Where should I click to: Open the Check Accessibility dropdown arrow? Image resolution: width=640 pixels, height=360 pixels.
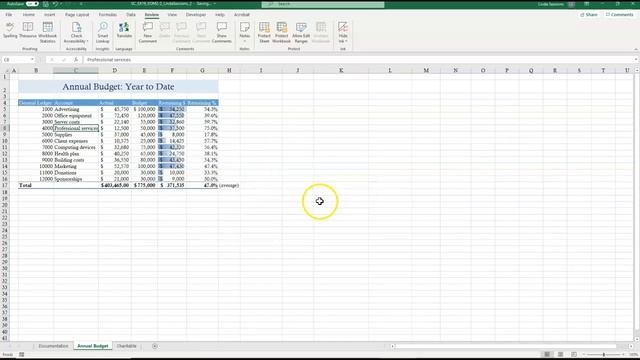click(87, 41)
